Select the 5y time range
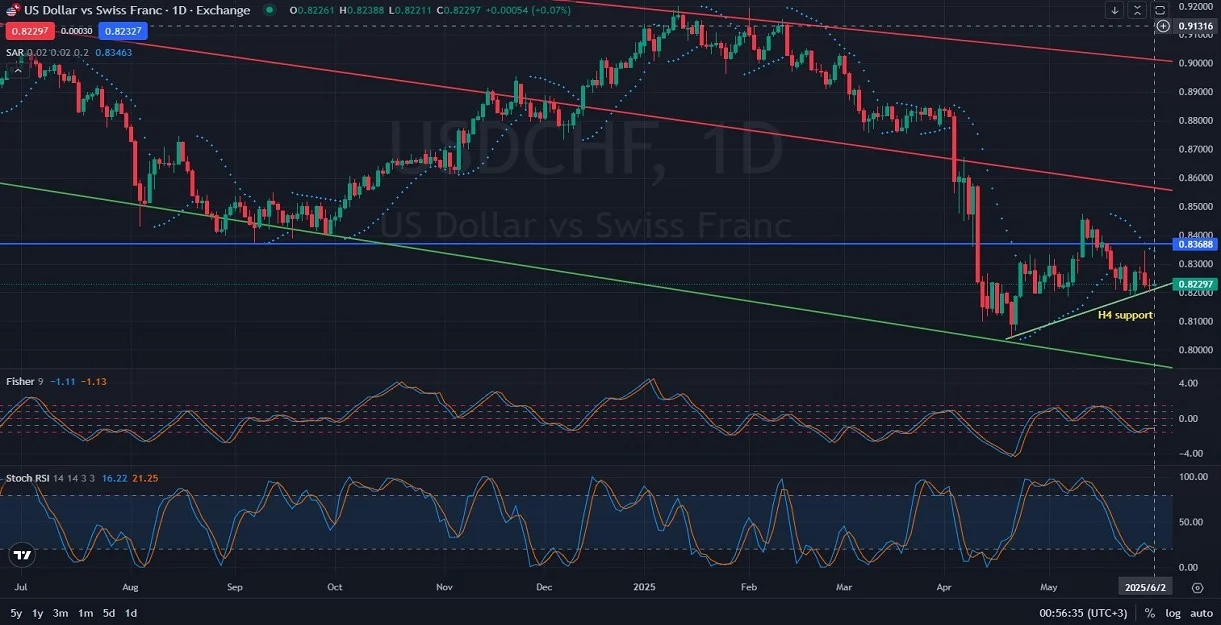Screen dimensions: 1221x625 (x=16, y=613)
